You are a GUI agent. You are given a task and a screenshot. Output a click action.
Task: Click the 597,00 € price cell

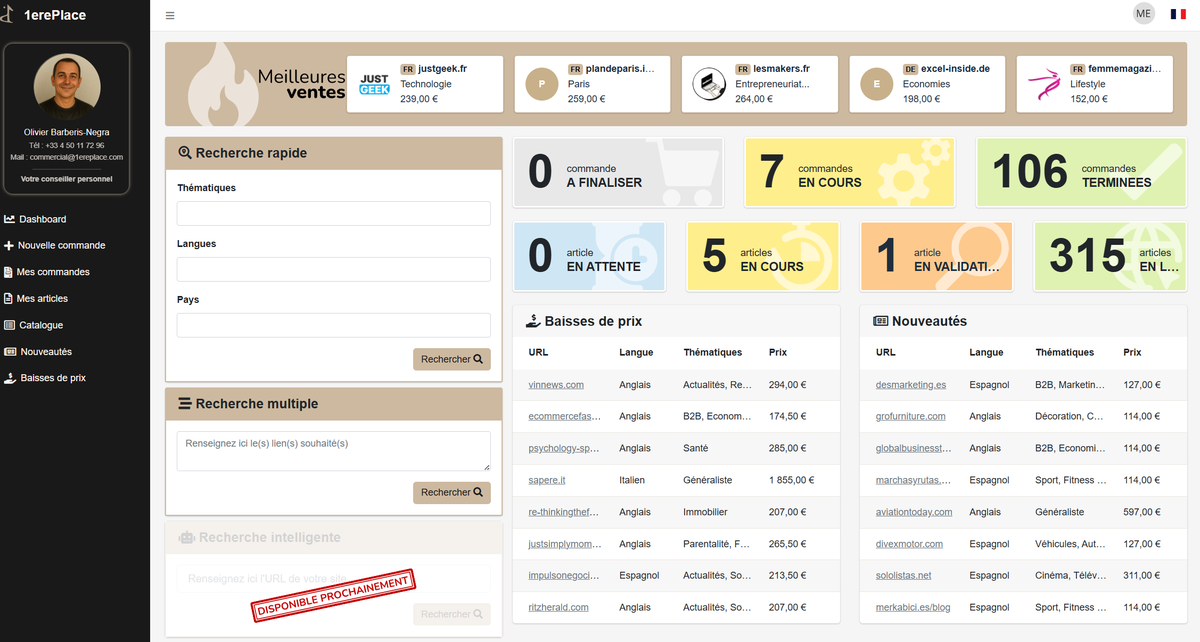pos(1144,512)
